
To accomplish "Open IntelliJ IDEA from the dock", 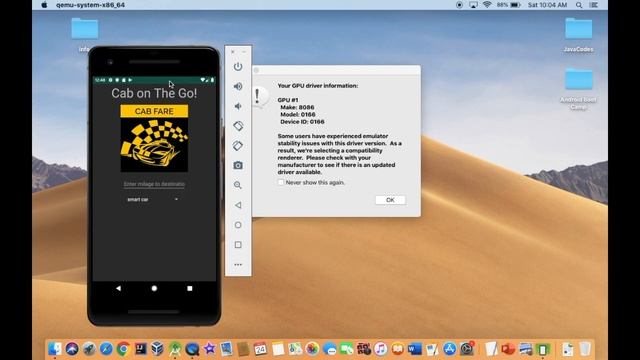I will (140, 349).
